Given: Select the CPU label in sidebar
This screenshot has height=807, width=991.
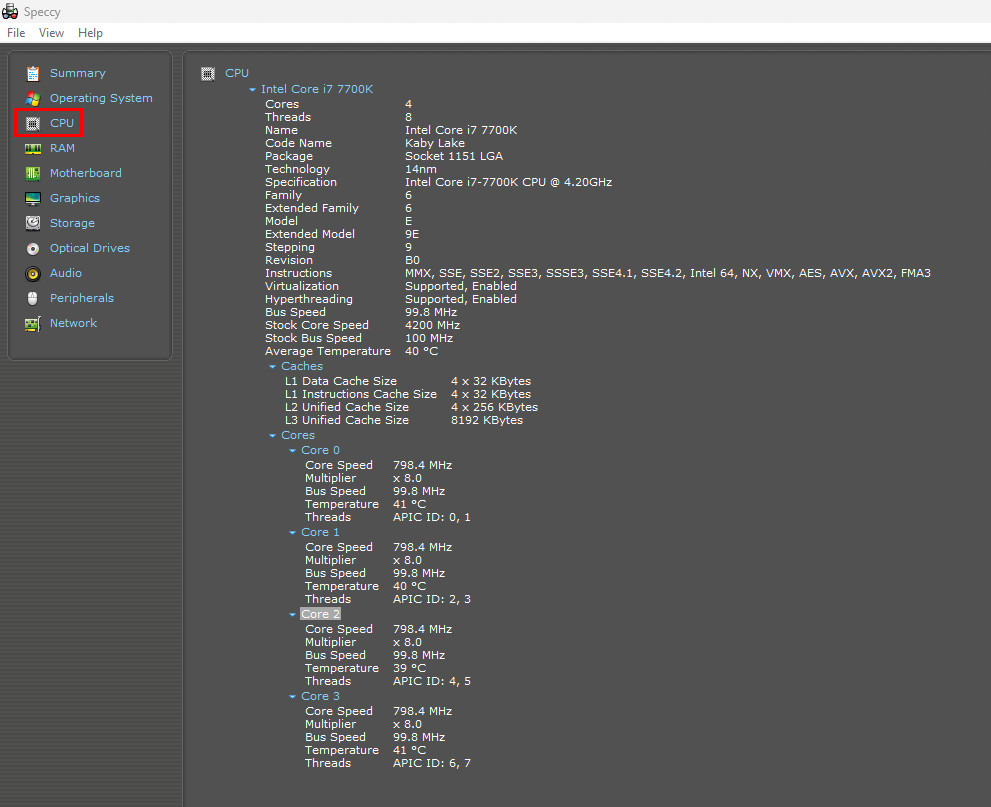Looking at the screenshot, I should [x=62, y=123].
